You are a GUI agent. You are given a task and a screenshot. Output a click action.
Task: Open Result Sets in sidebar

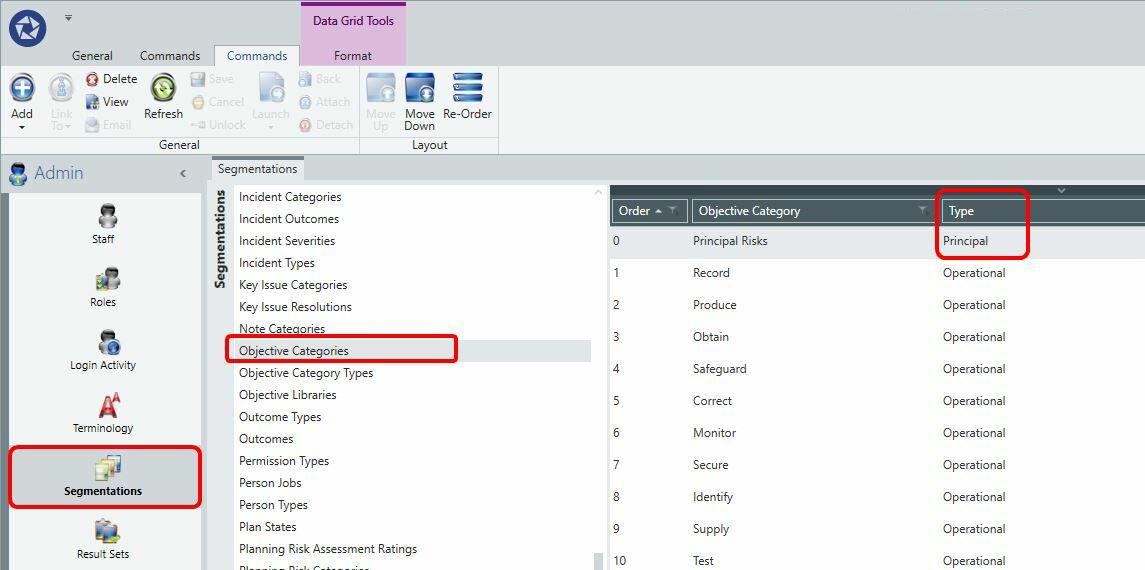click(103, 539)
